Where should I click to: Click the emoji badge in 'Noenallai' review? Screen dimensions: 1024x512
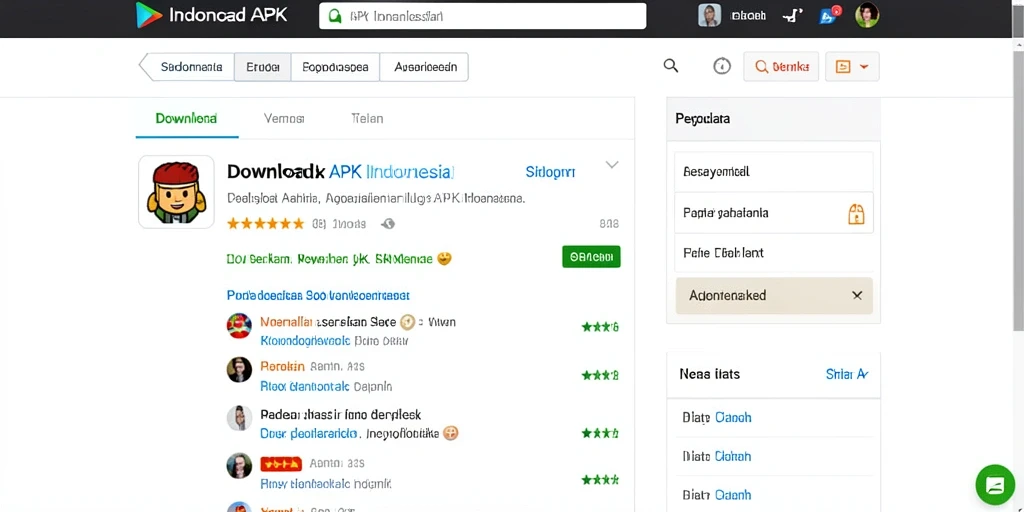pyautogui.click(x=408, y=322)
